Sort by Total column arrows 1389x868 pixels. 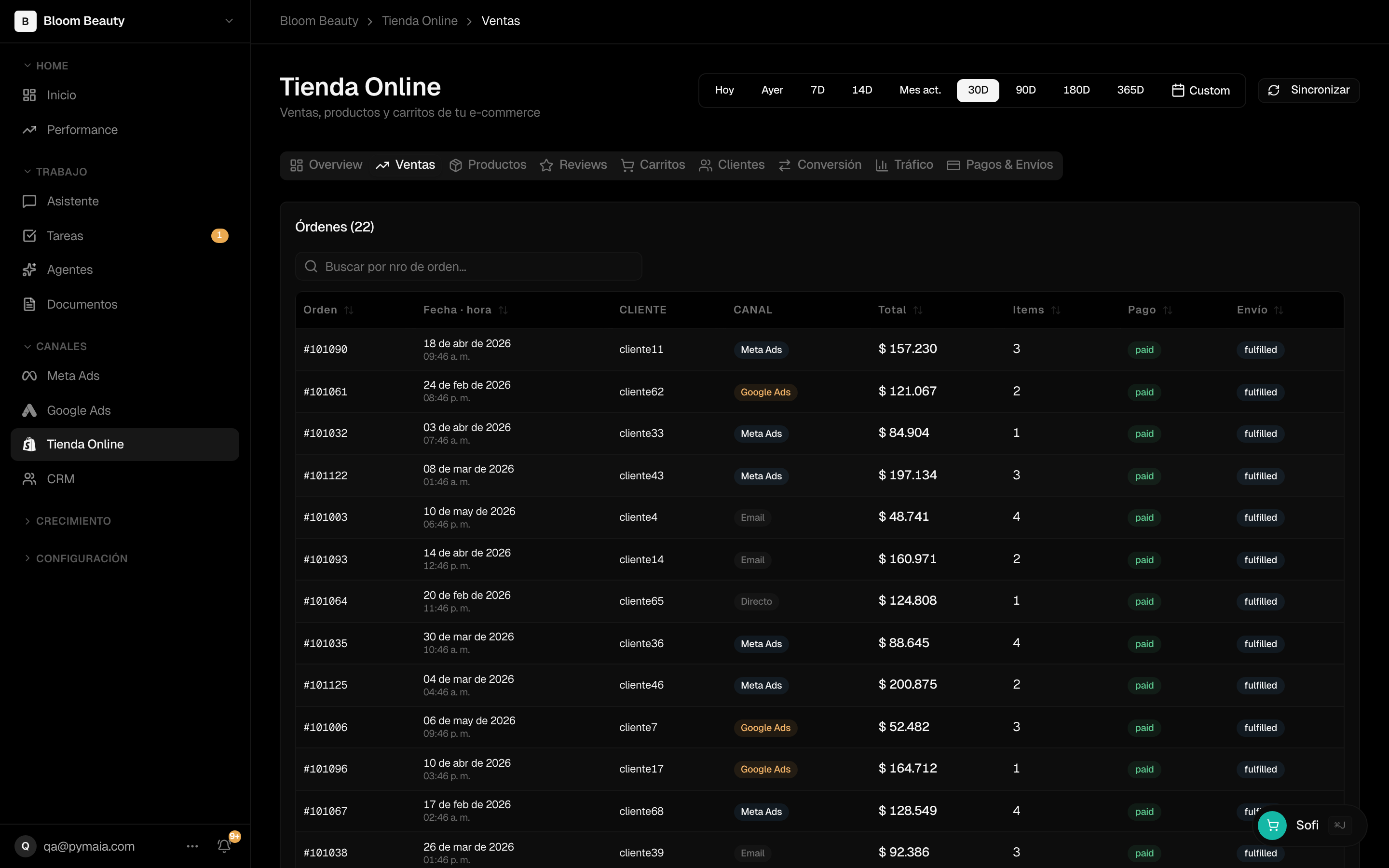[x=918, y=310]
